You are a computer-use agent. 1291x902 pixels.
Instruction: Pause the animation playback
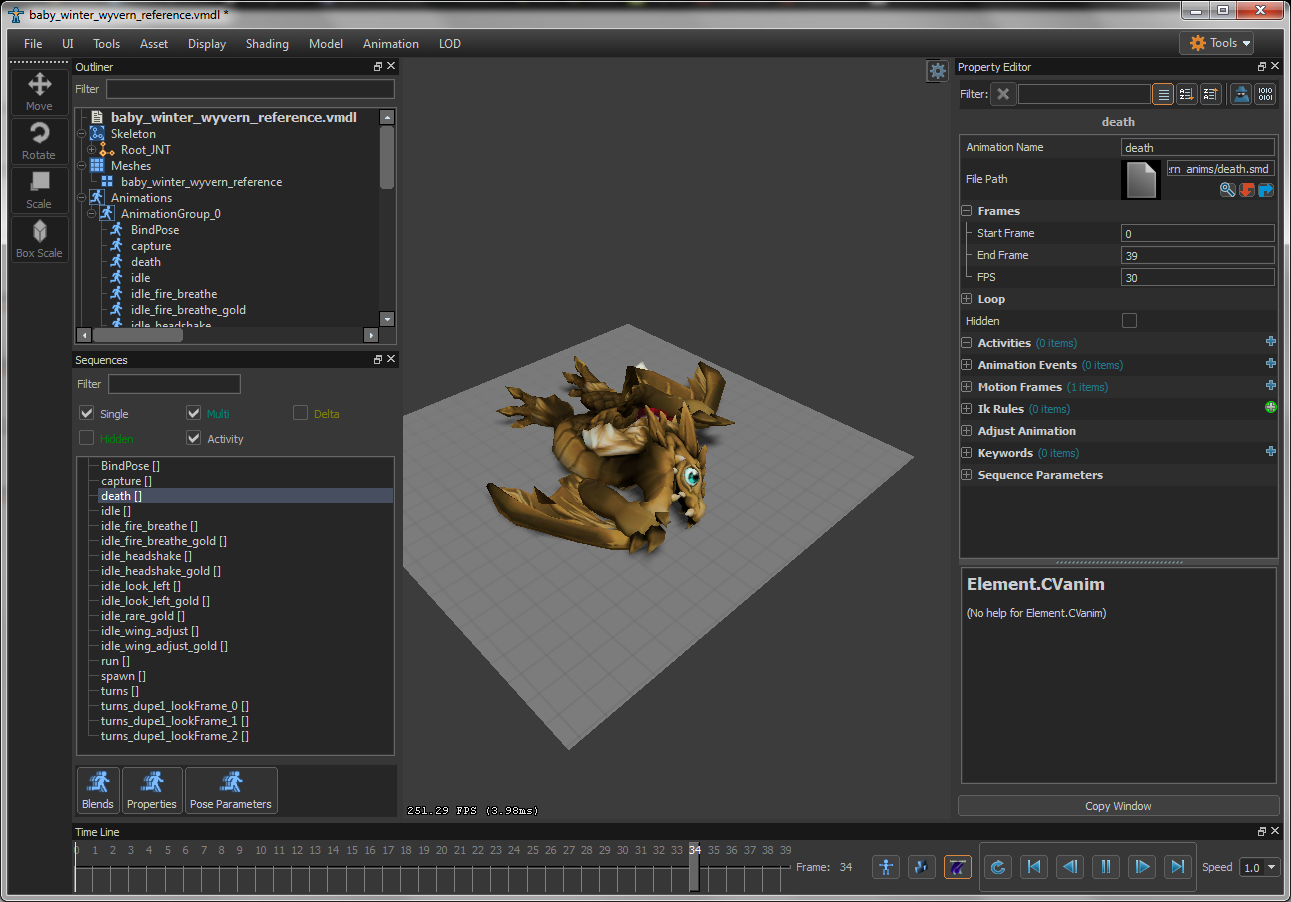(1105, 867)
